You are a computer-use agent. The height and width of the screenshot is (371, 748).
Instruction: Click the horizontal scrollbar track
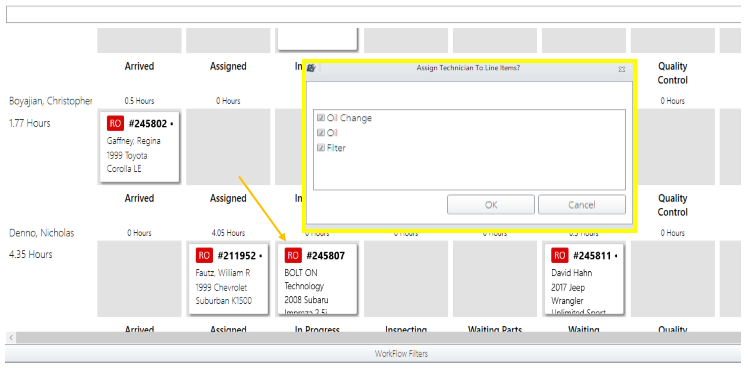tap(378, 338)
